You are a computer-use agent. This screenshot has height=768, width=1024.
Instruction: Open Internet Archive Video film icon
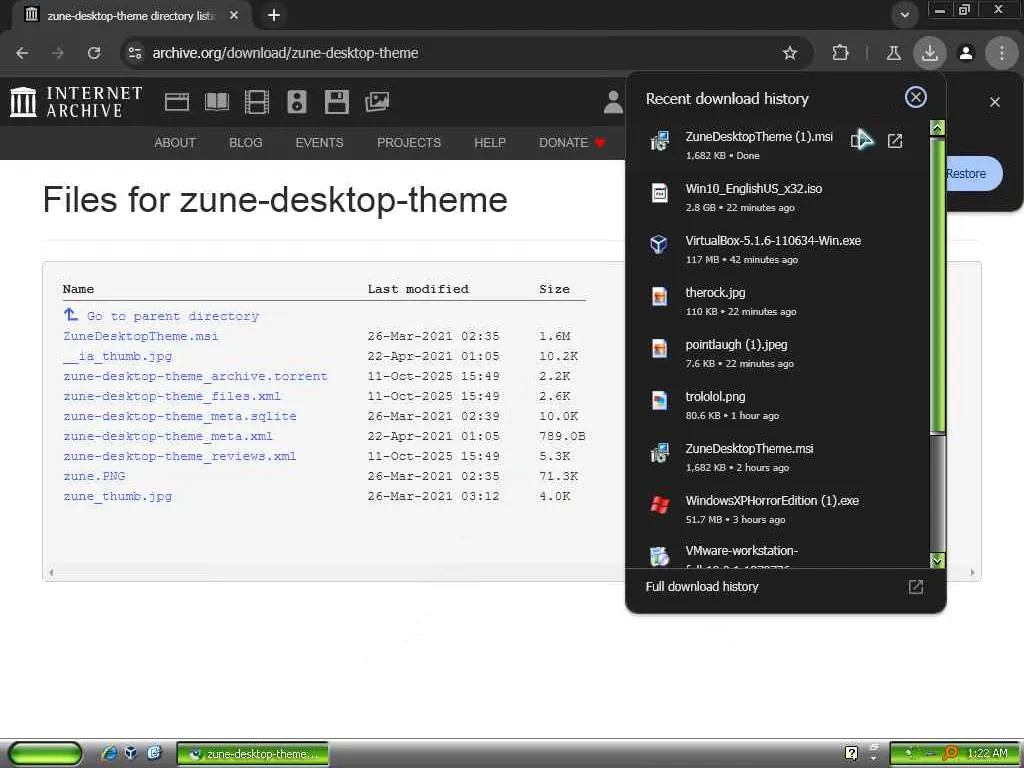tap(257, 102)
